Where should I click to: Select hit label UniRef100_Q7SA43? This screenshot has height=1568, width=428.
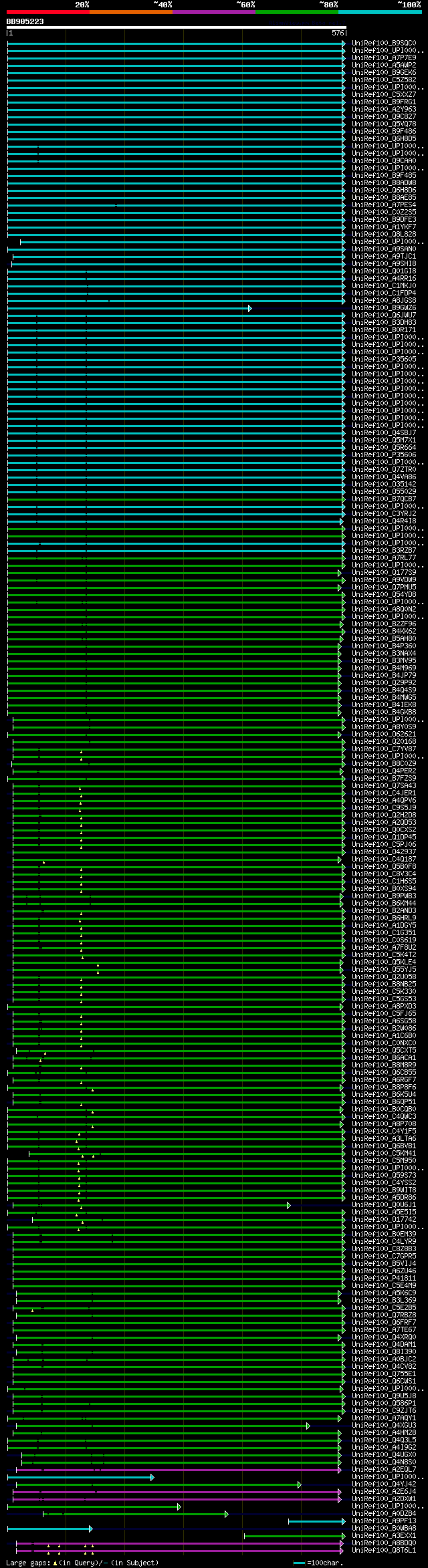pyautogui.click(x=384, y=785)
